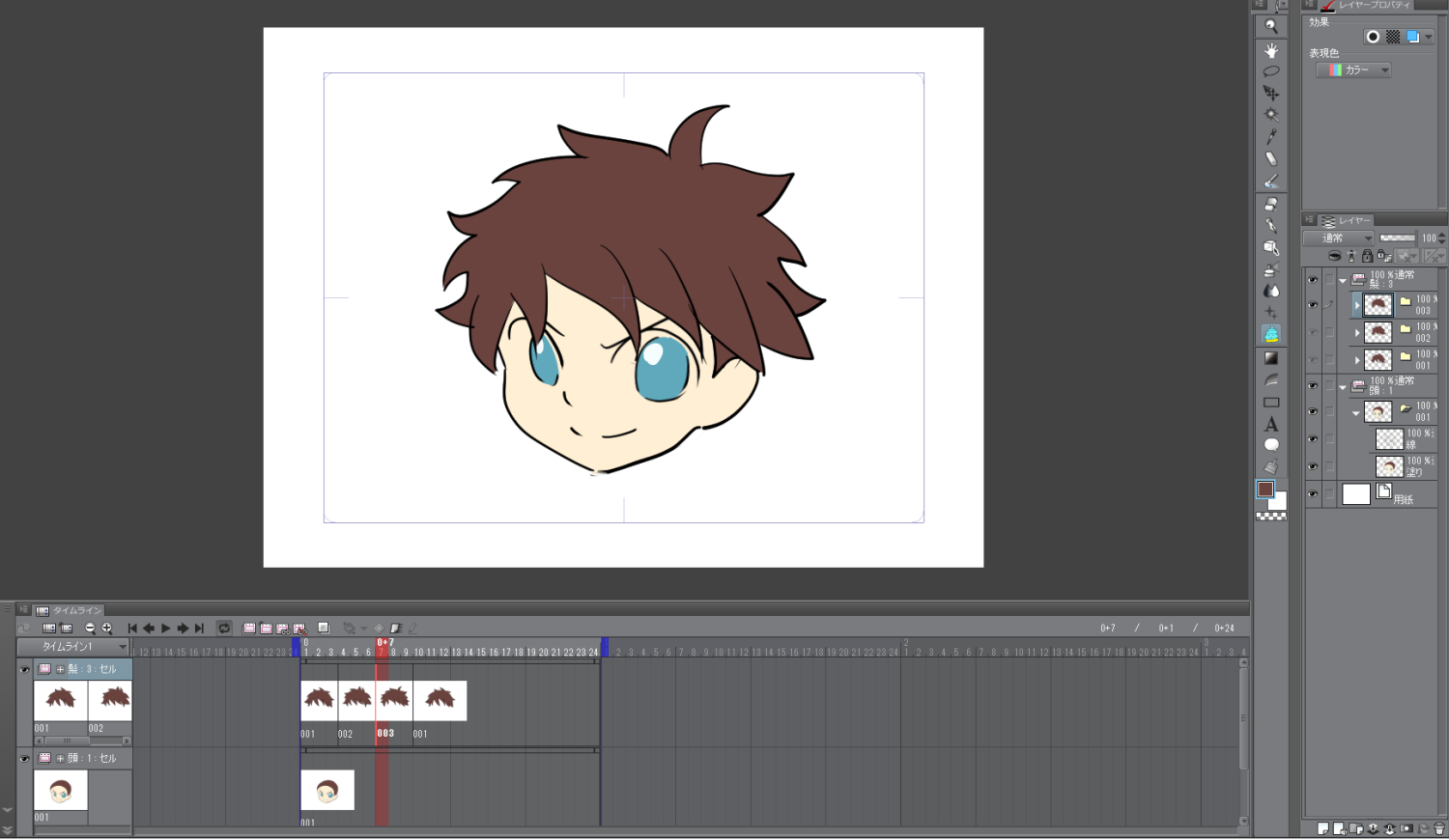This screenshot has height=840, width=1449.
Task: Select the Gradient tool
Action: [x=1271, y=358]
